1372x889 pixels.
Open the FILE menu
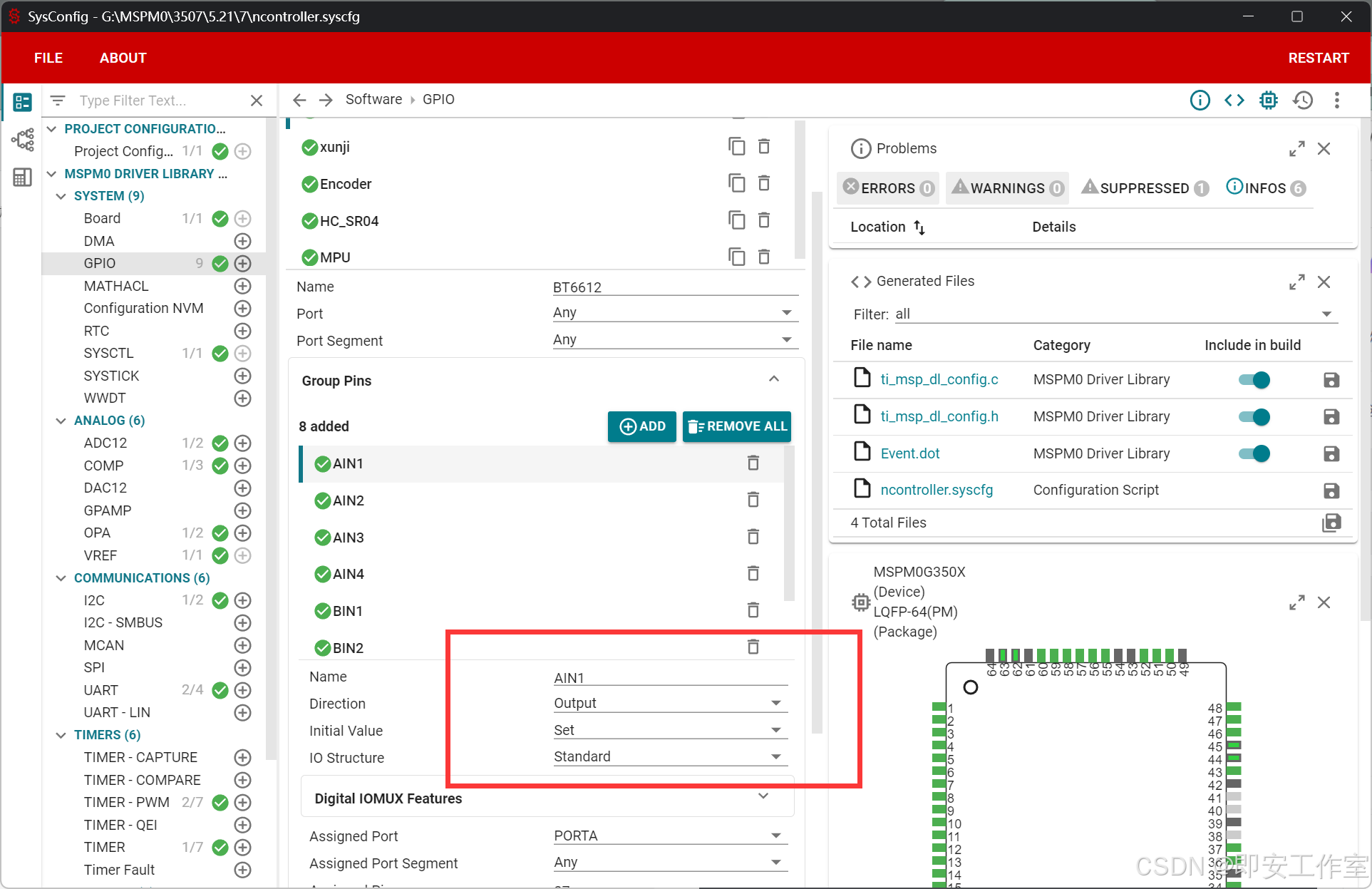pos(48,58)
